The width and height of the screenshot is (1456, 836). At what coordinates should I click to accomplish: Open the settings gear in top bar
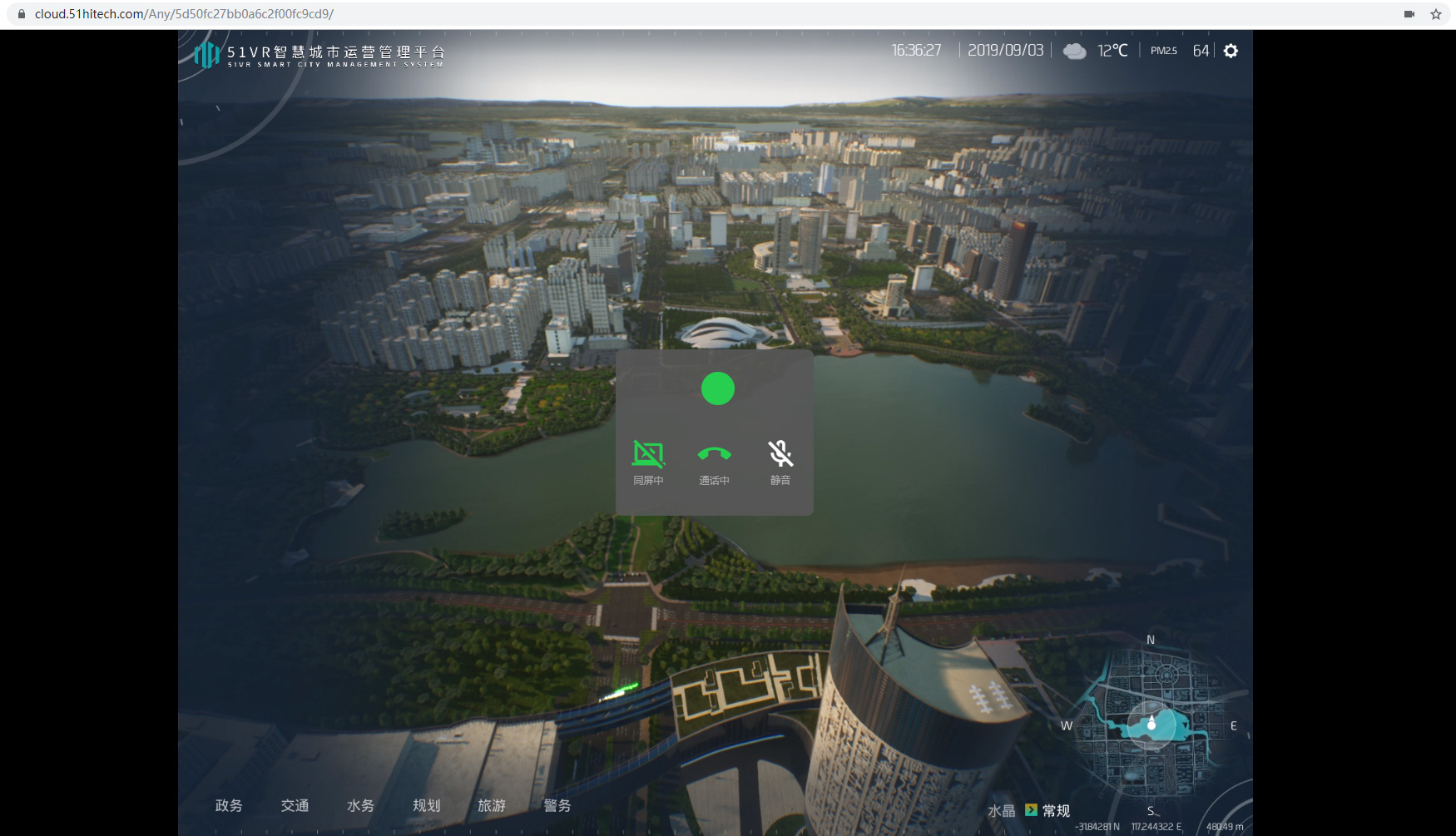[x=1231, y=51]
